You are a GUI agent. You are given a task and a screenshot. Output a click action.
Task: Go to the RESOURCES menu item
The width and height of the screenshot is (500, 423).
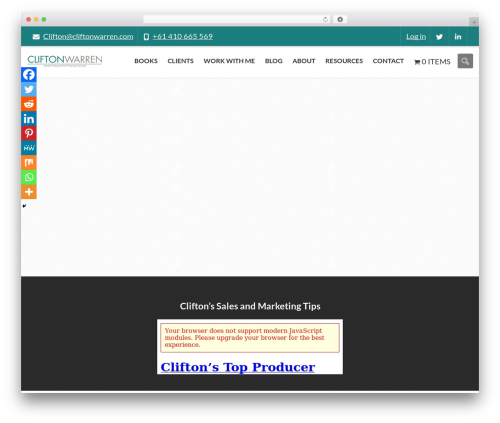pyautogui.click(x=344, y=61)
